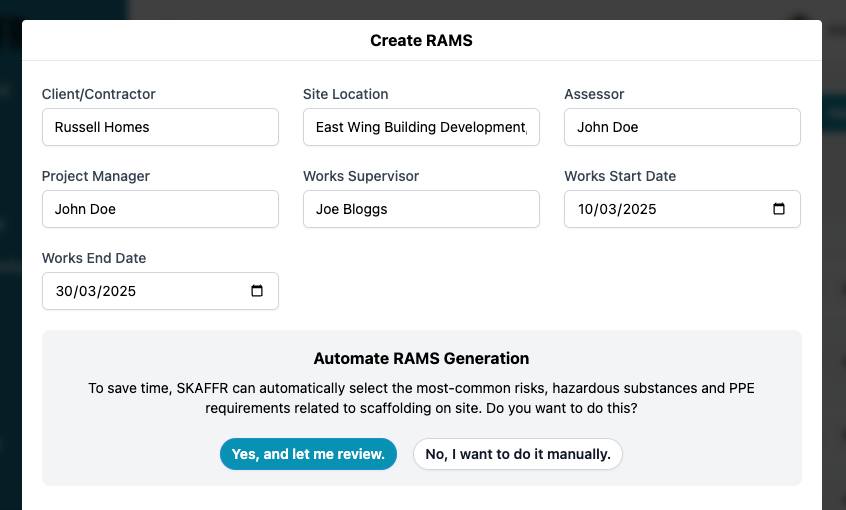Click the 'Project Manager' label

pyautogui.click(x=96, y=176)
